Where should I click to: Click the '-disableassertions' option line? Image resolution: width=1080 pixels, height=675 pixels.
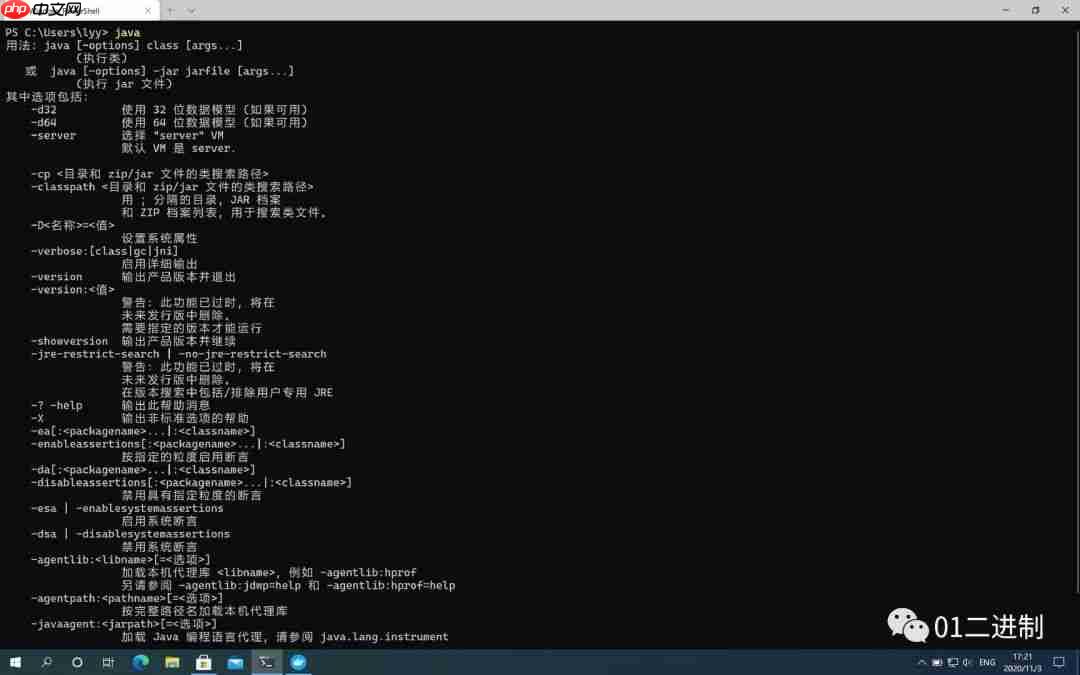(x=191, y=483)
